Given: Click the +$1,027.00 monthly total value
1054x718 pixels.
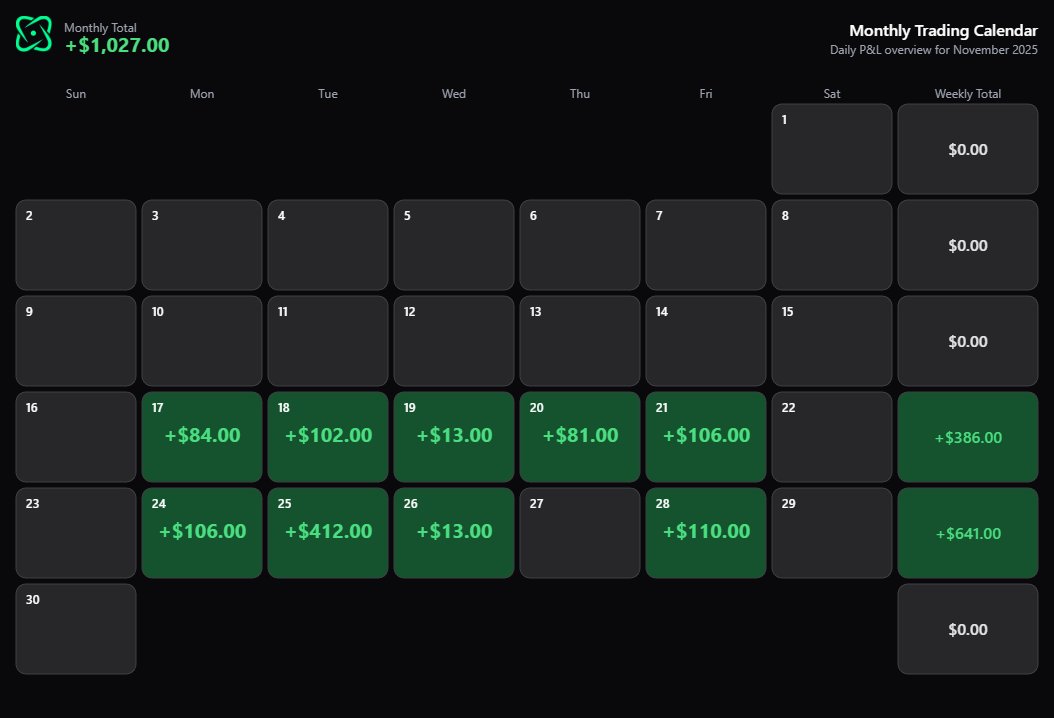Looking at the screenshot, I should click(x=117, y=45).
